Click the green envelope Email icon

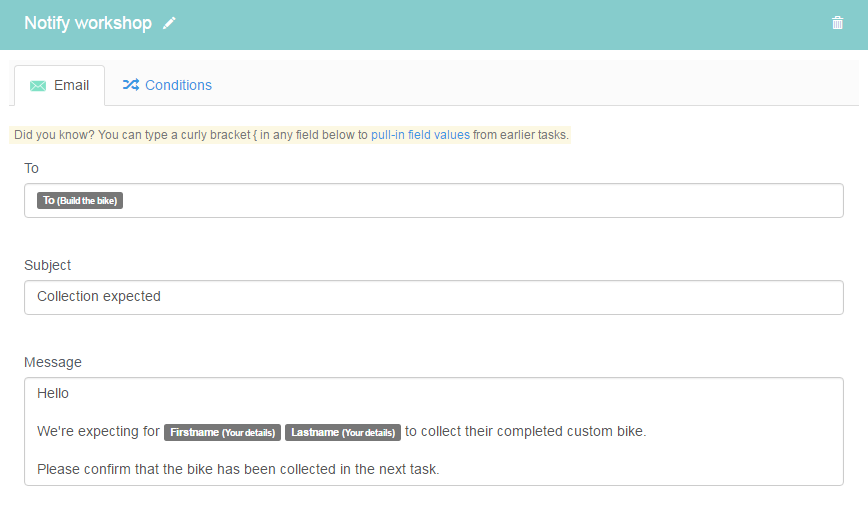pyautogui.click(x=38, y=86)
